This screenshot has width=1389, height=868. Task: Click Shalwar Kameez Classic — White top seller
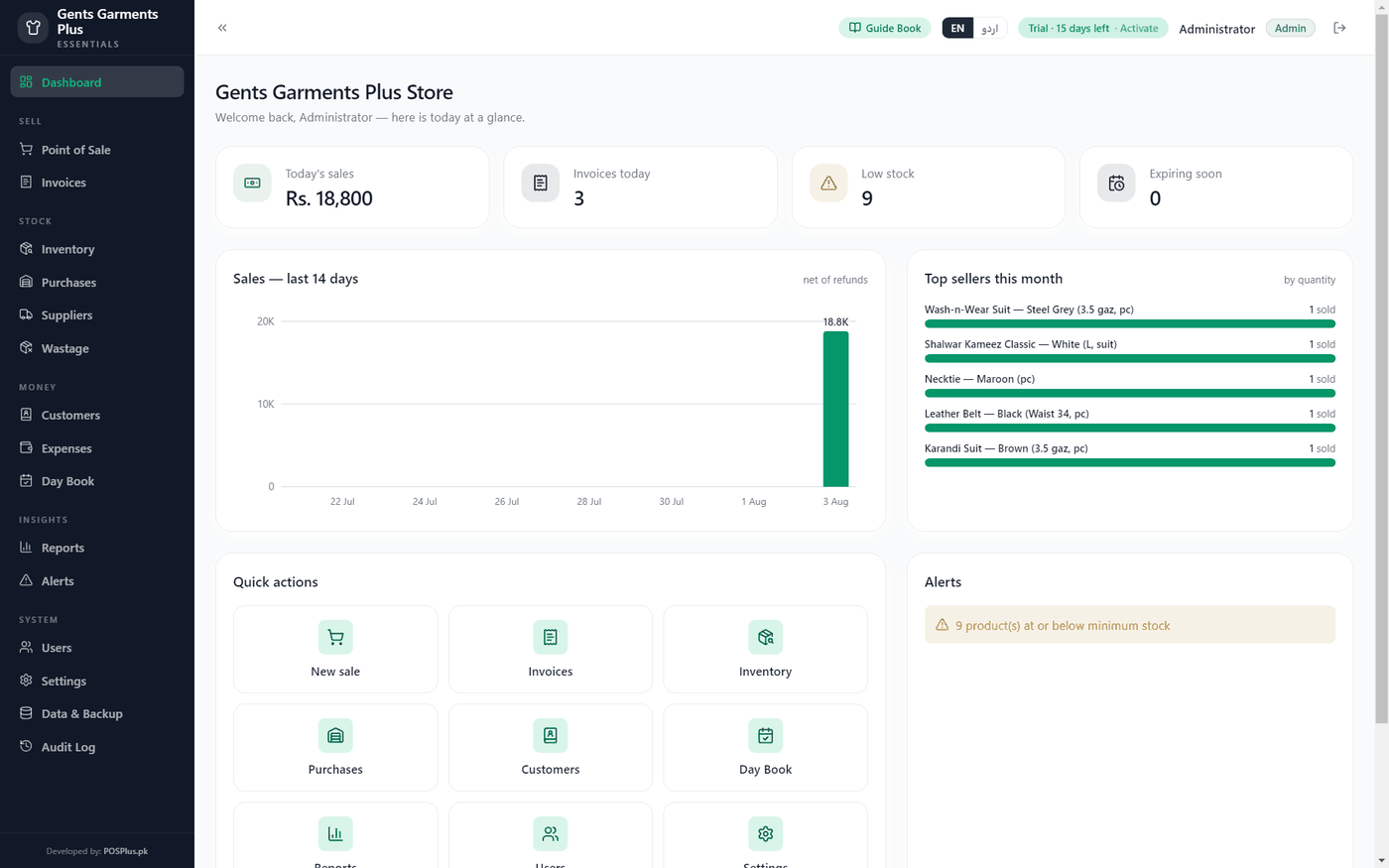1021,344
